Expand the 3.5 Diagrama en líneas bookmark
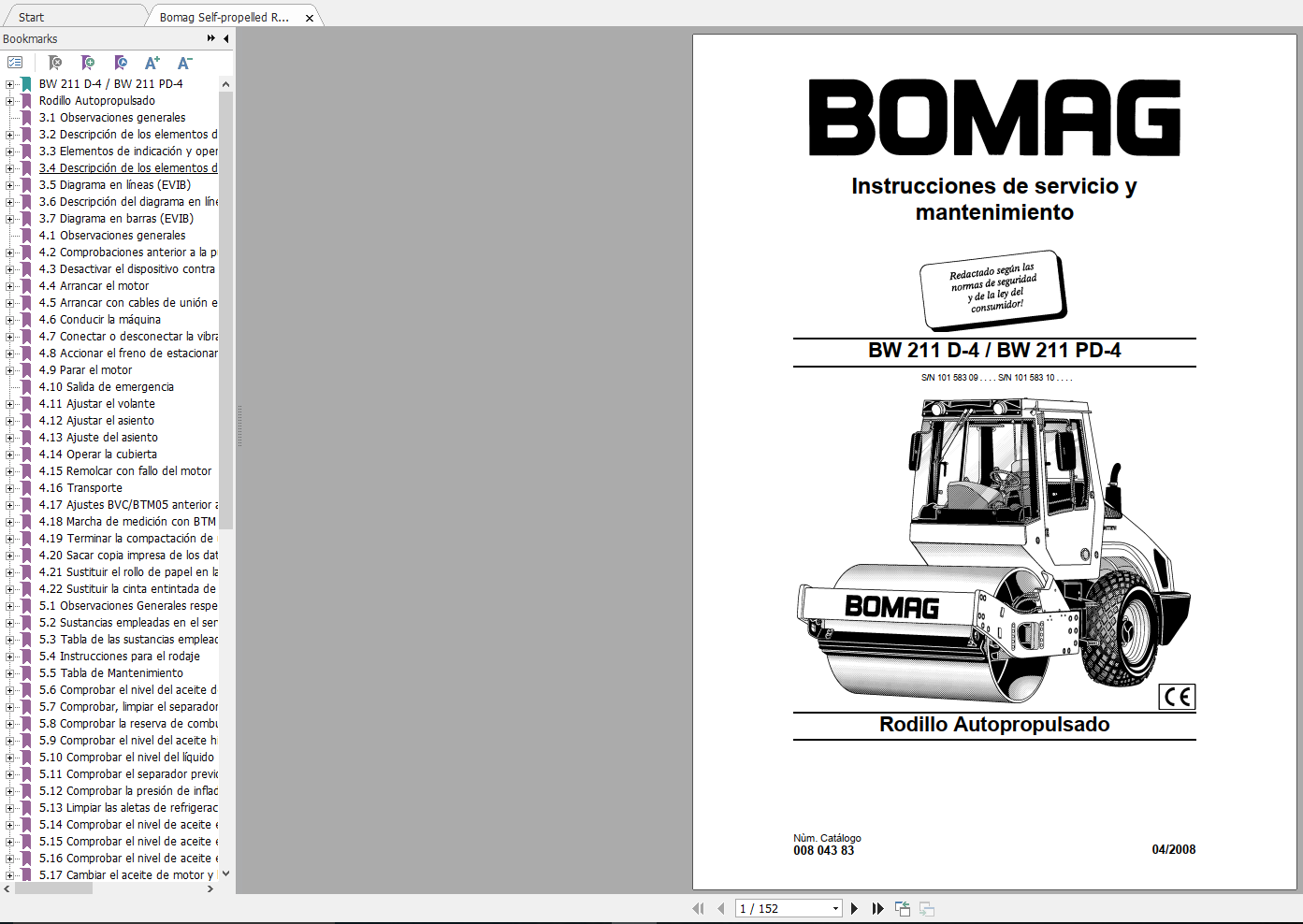Viewport: 1303px width, 924px height. (9, 185)
